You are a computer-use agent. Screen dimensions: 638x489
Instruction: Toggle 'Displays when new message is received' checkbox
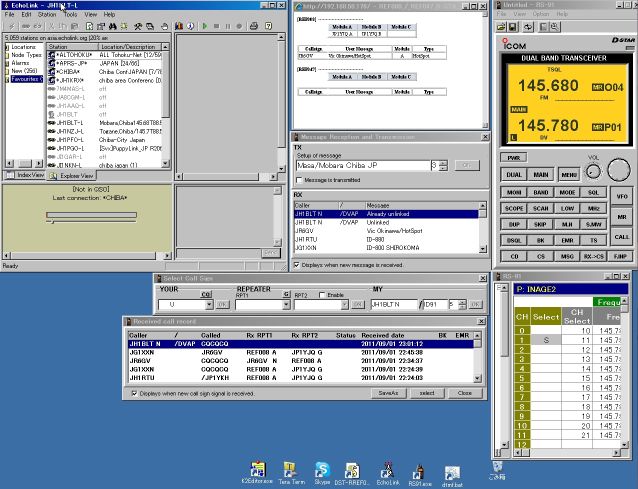point(297,265)
